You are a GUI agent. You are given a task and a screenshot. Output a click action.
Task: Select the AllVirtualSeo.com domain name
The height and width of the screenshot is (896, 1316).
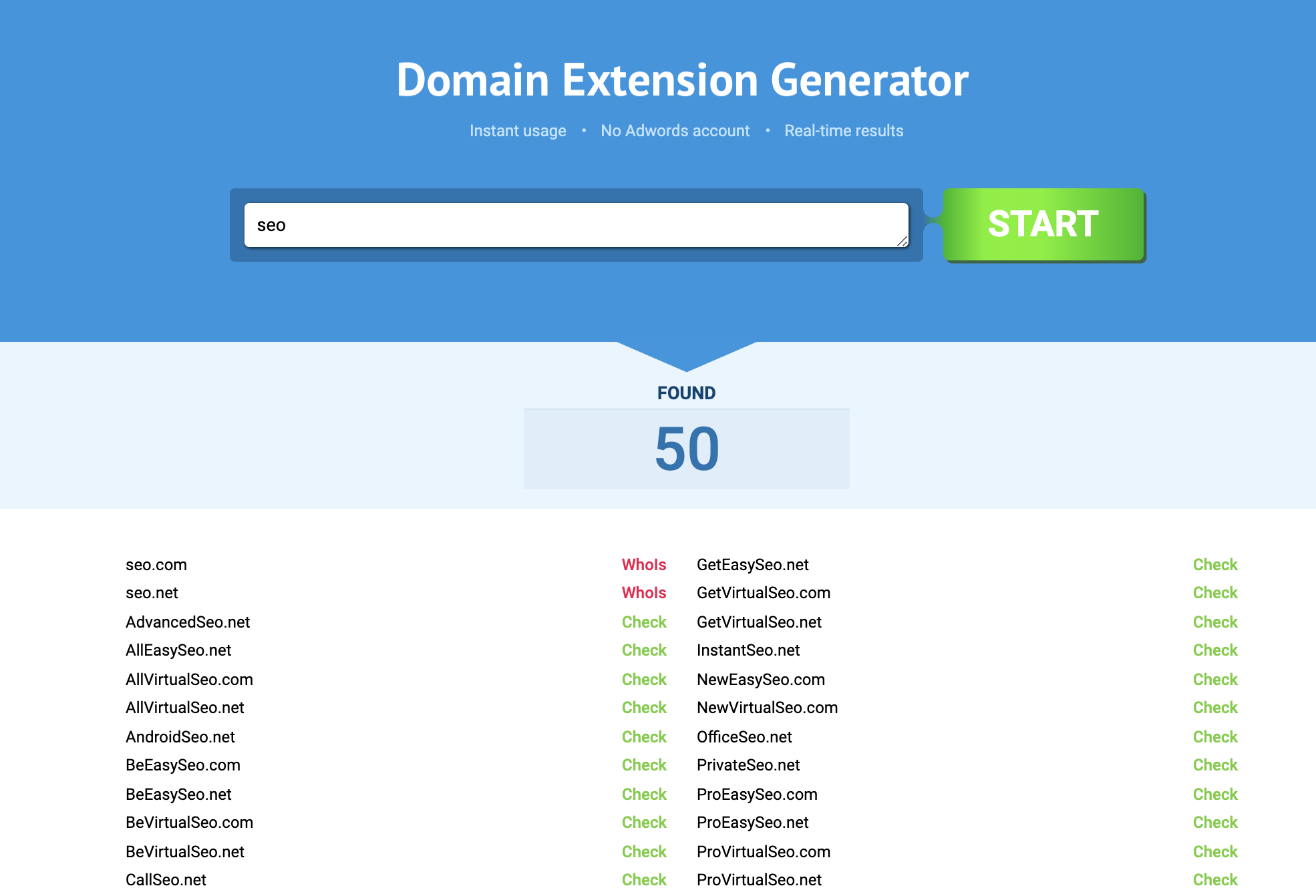click(189, 680)
